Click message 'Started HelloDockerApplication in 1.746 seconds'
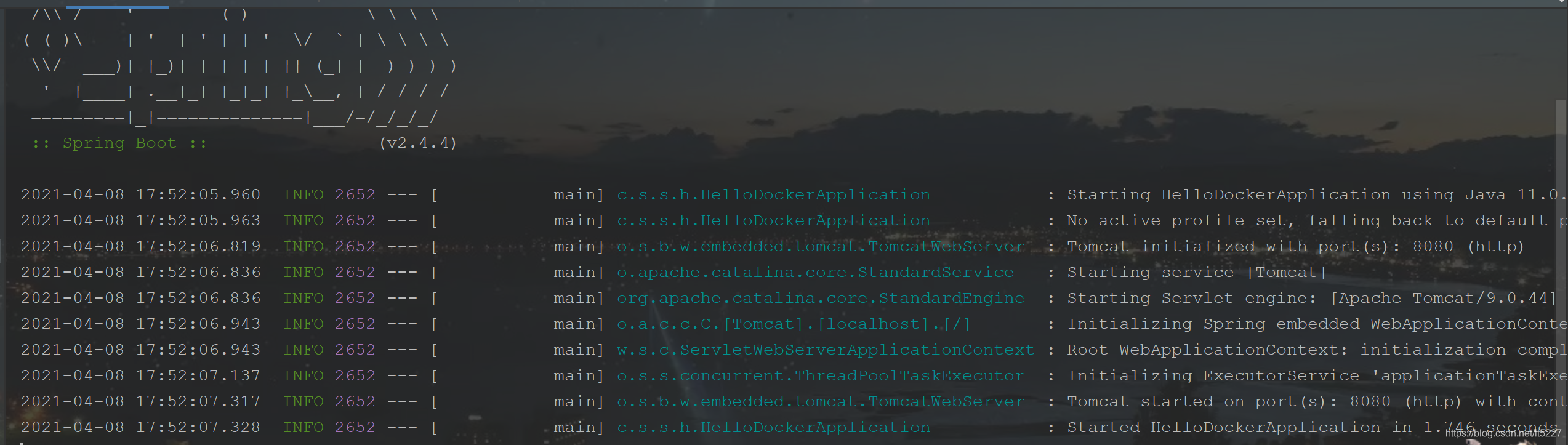1568x445 pixels. (x=1313, y=428)
